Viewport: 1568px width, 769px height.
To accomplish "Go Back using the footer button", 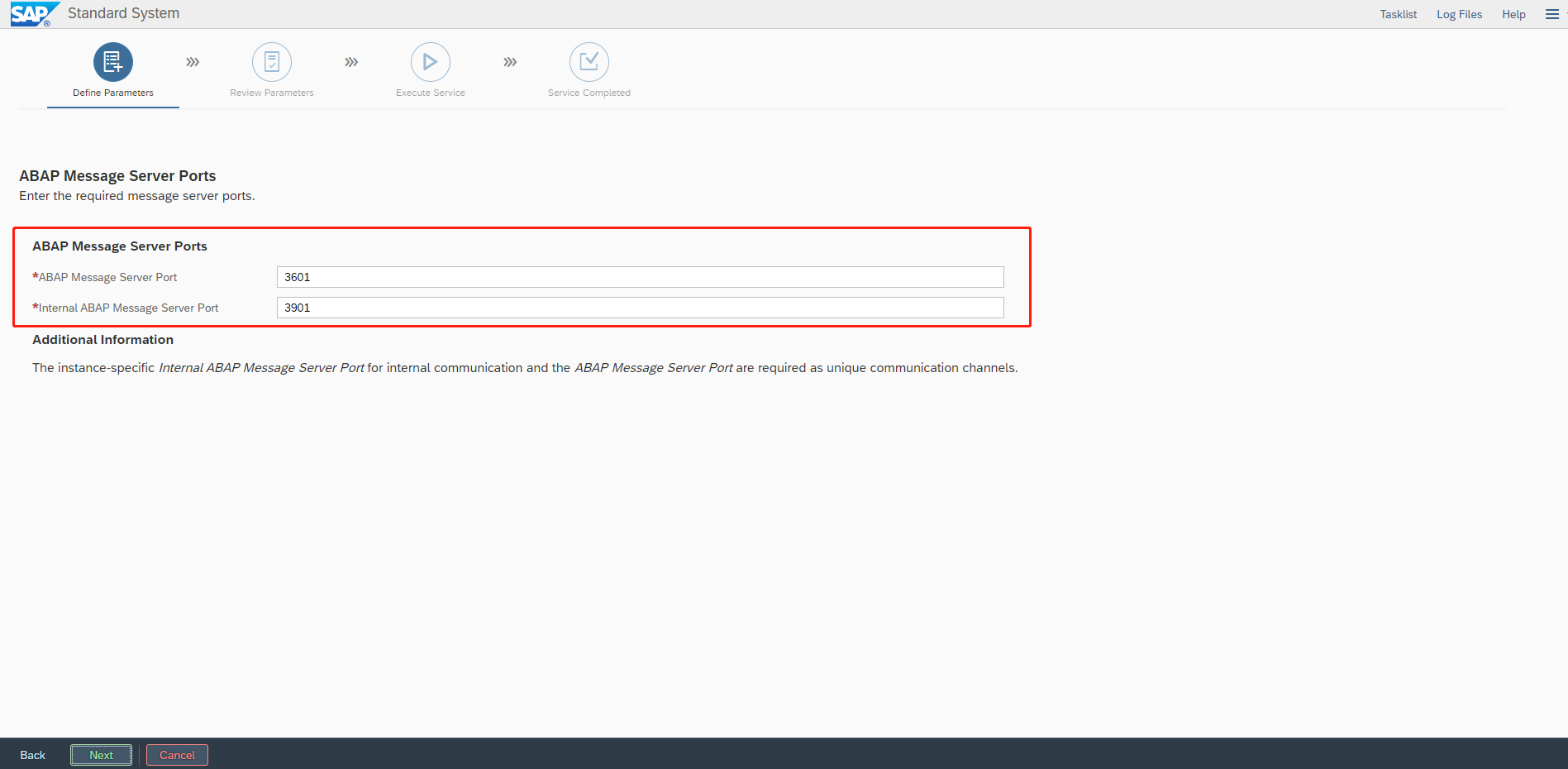I will pyautogui.click(x=33, y=755).
